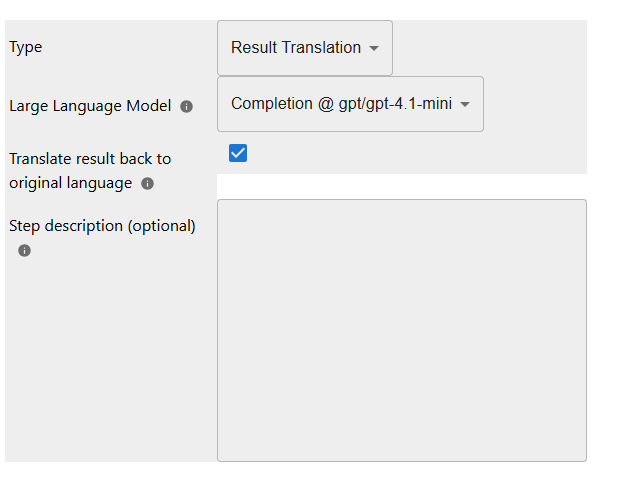The image size is (641, 486).
Task: Click center of the empty description box
Action: (401, 330)
